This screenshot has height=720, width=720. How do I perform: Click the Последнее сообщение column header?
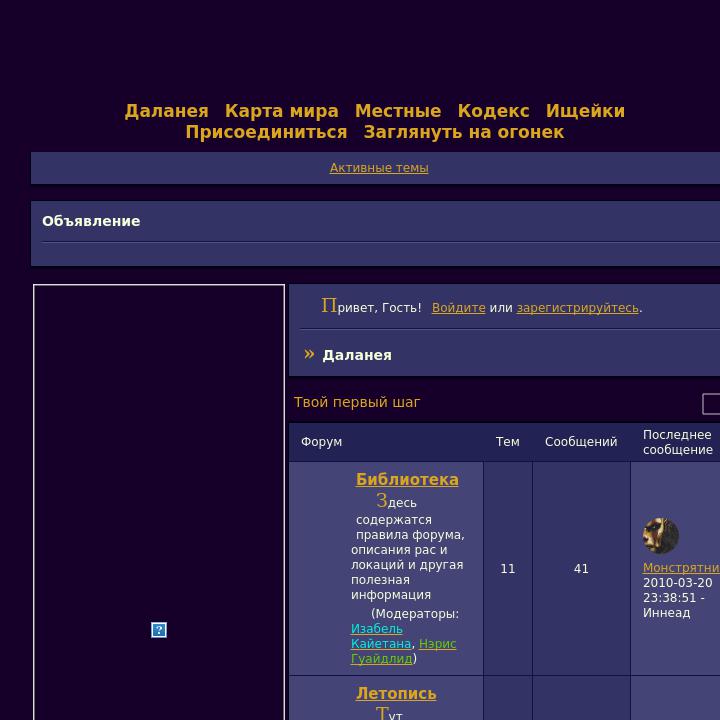point(677,442)
